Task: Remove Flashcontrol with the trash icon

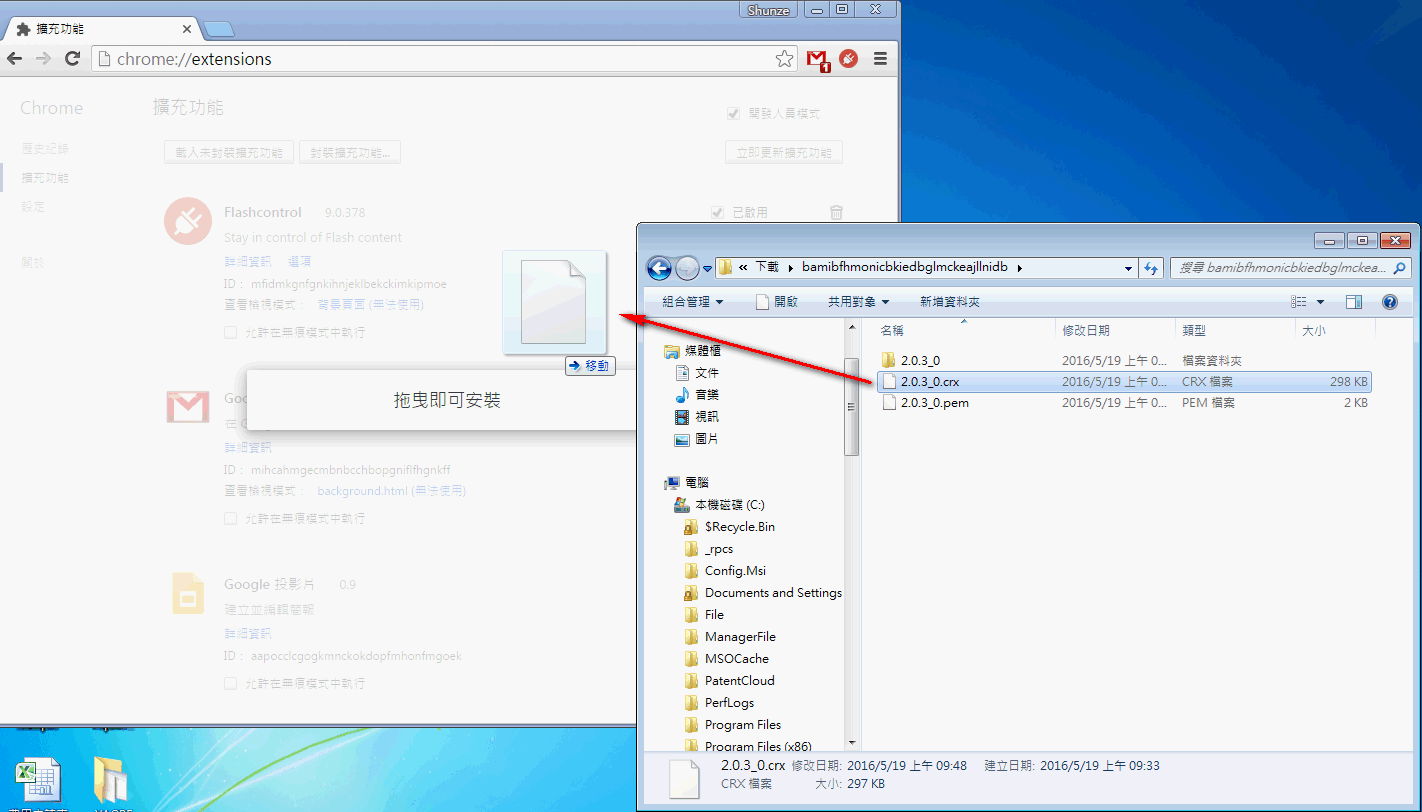Action: pos(837,212)
